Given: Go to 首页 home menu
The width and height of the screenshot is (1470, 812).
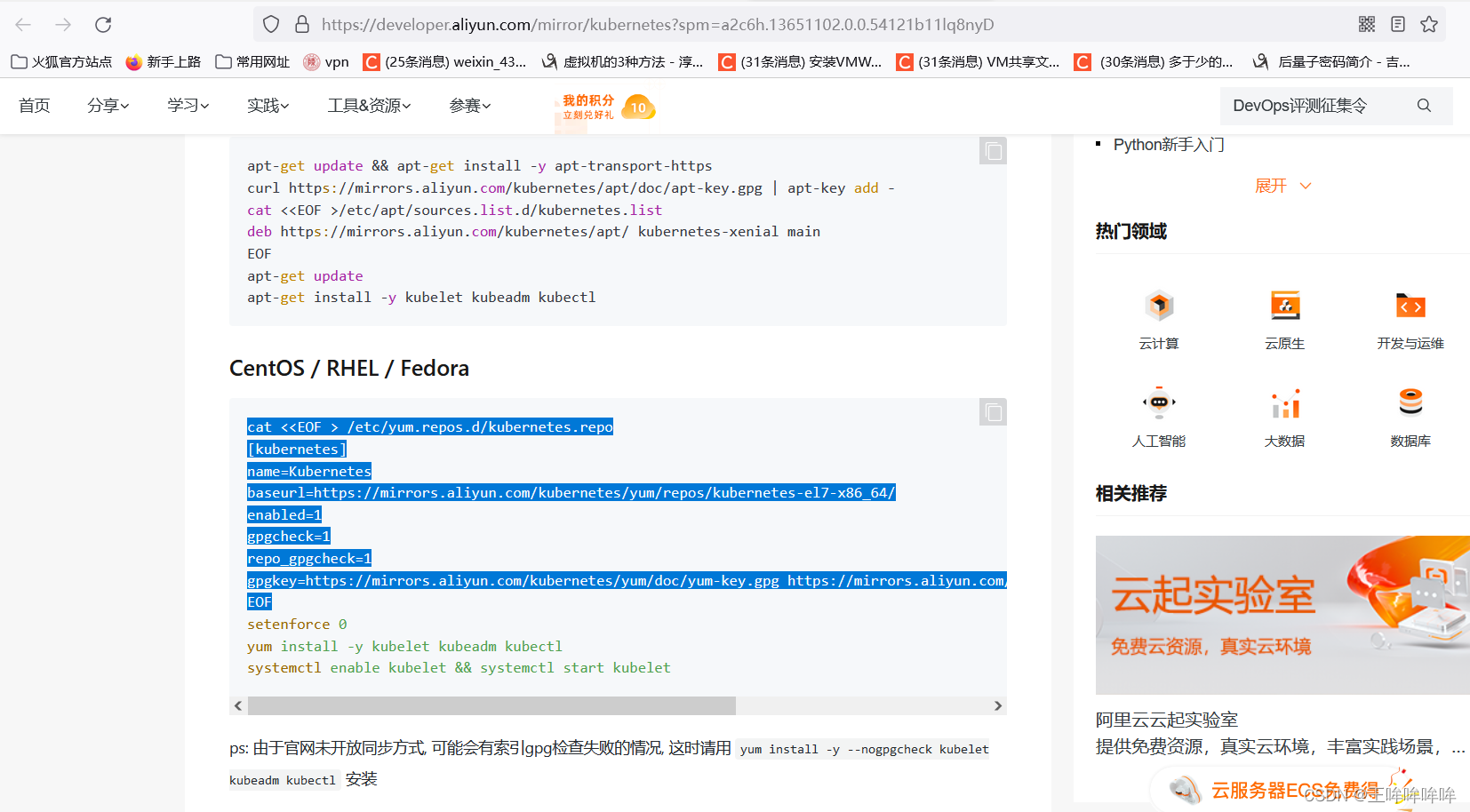Looking at the screenshot, I should (35, 106).
